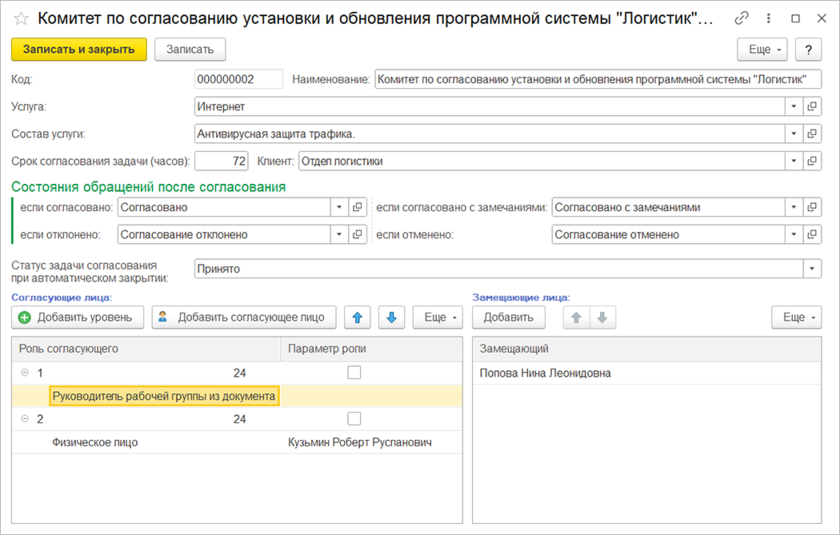This screenshot has width=840, height=535.
Task: Check the parameter box for level 2
Action: pyautogui.click(x=353, y=419)
